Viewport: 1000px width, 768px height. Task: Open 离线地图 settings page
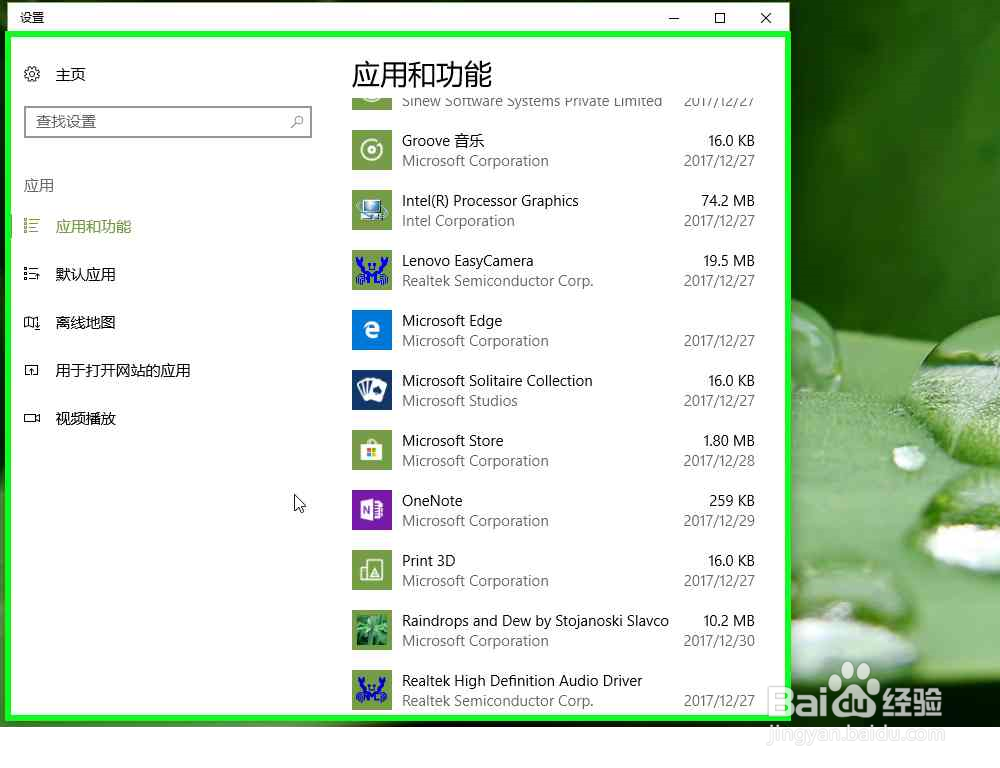pos(85,322)
